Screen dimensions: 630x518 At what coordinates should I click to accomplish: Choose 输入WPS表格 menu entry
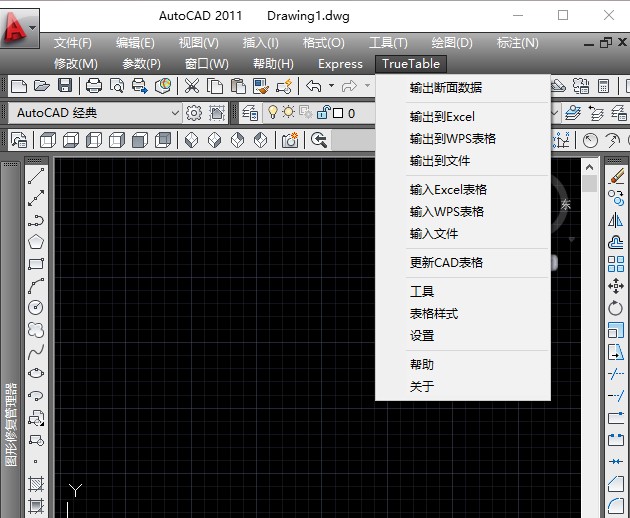point(462,211)
